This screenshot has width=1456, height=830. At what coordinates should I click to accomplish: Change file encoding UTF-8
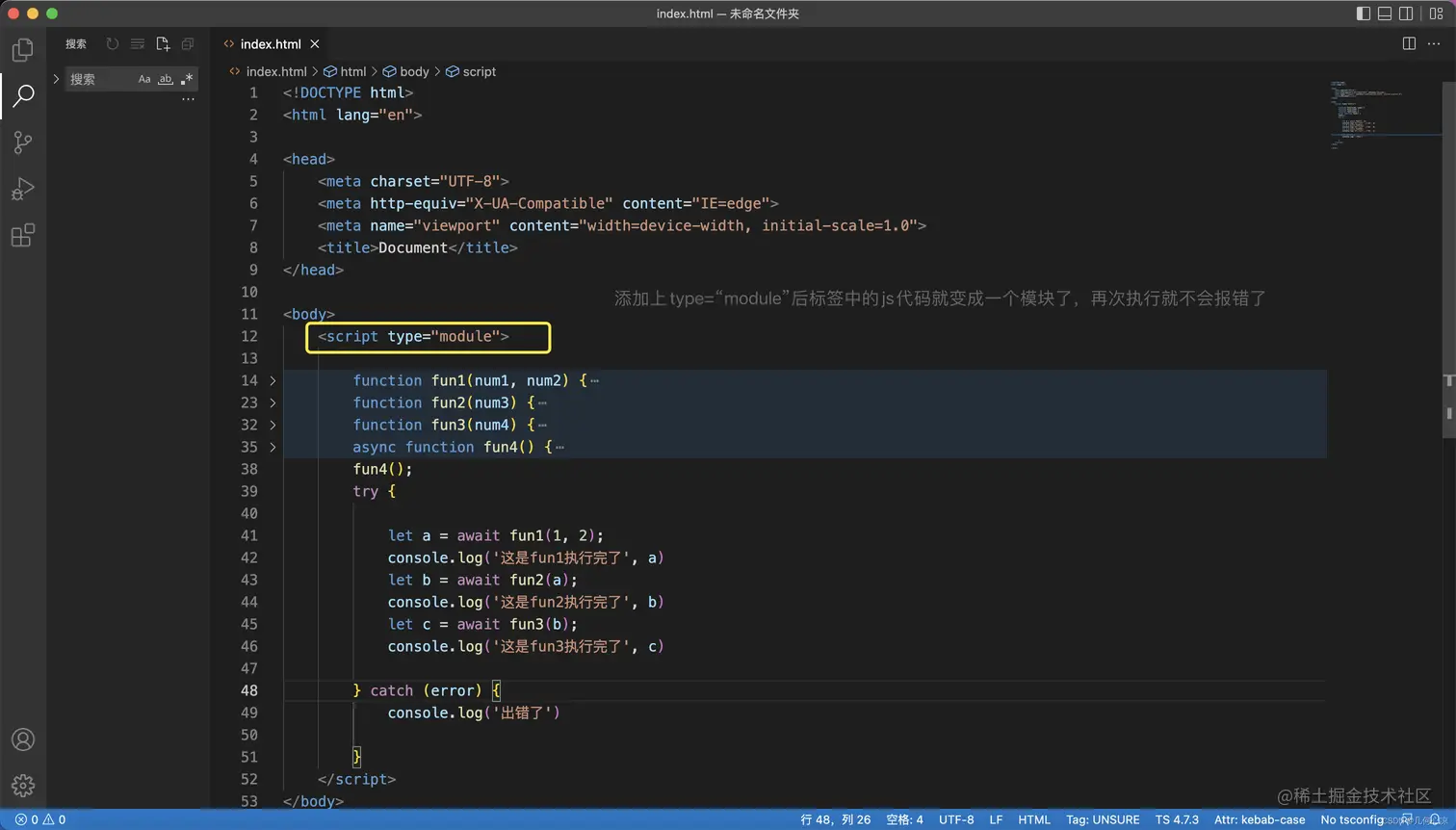pos(956,819)
